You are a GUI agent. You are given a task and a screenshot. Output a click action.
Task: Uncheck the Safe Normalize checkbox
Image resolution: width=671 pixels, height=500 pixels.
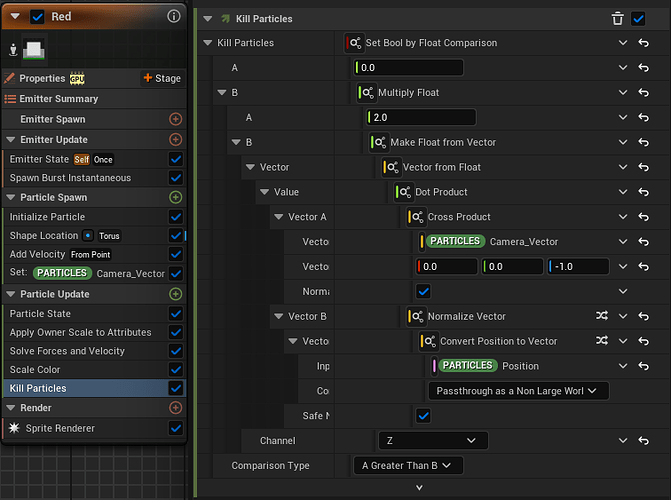pyautogui.click(x=424, y=416)
